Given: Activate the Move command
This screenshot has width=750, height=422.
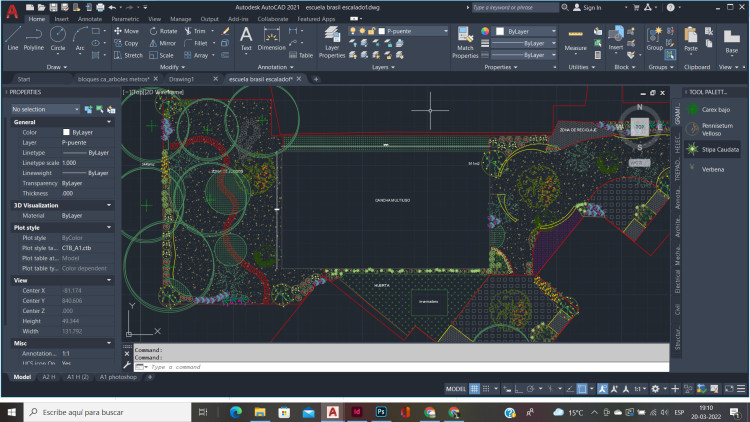Looking at the screenshot, I should [x=127, y=31].
